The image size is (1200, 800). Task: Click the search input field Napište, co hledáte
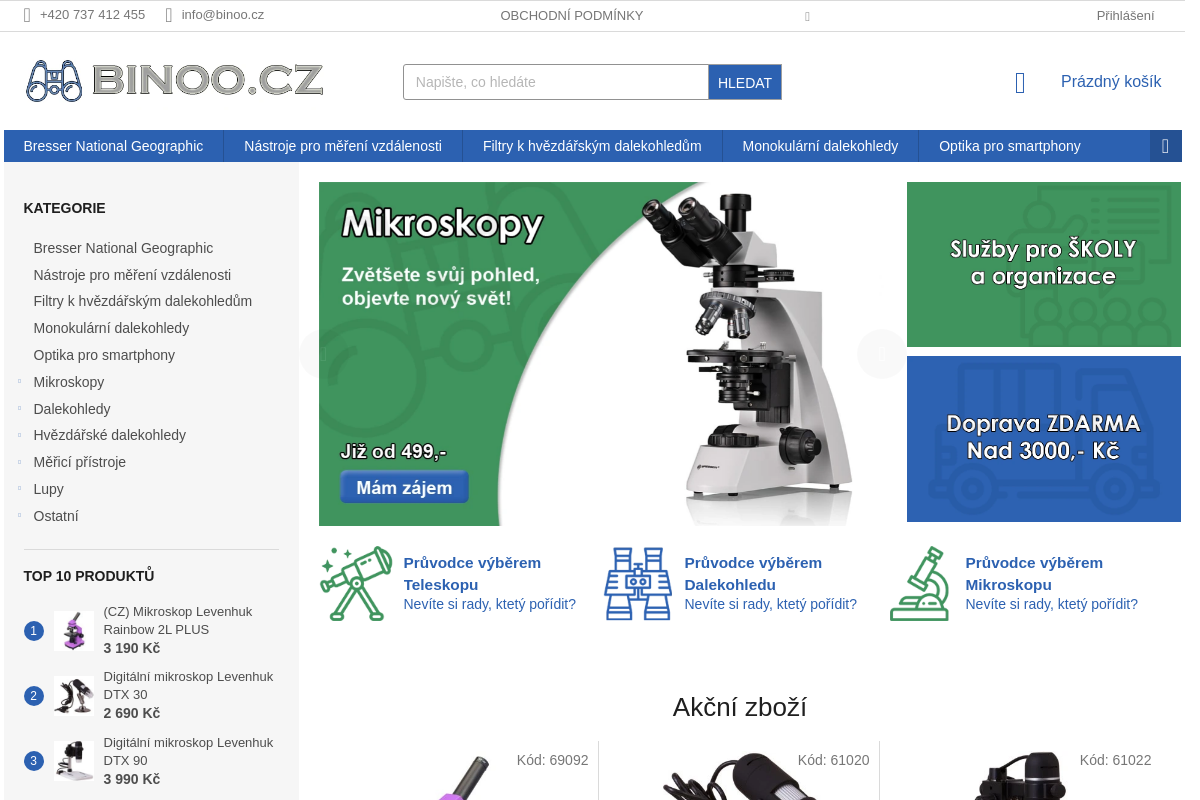555,81
